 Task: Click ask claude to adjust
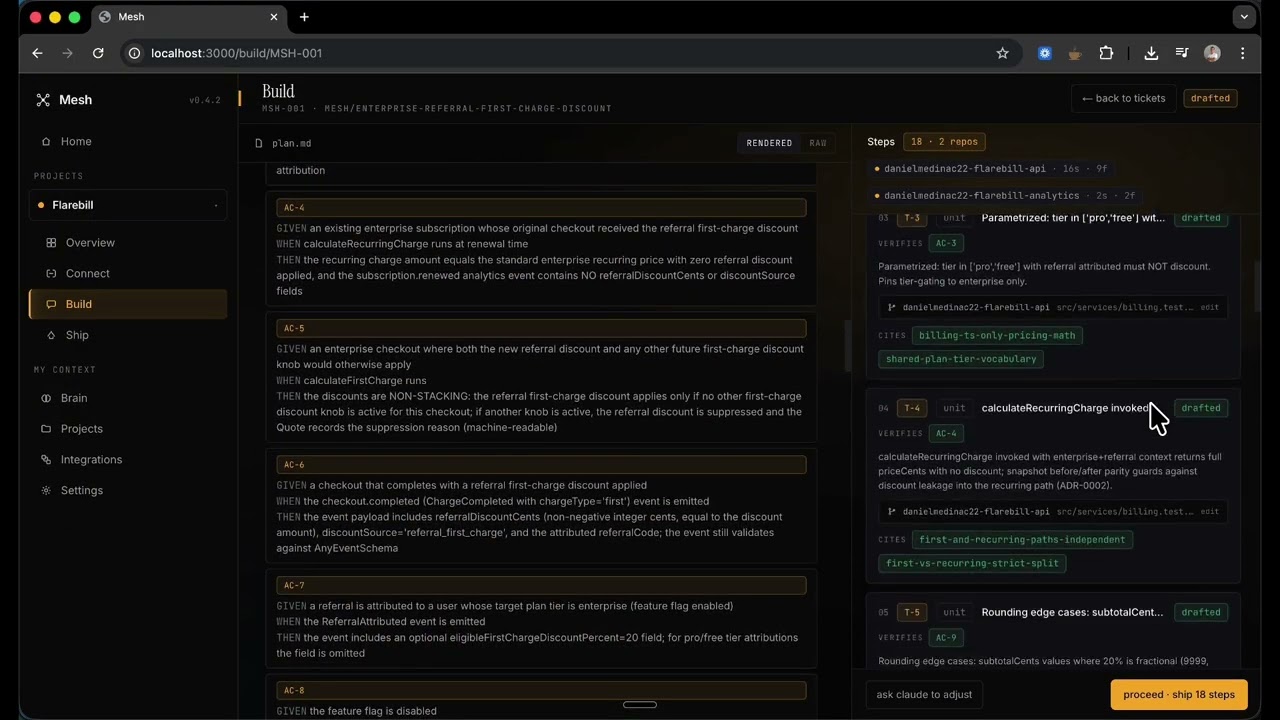click(924, 695)
